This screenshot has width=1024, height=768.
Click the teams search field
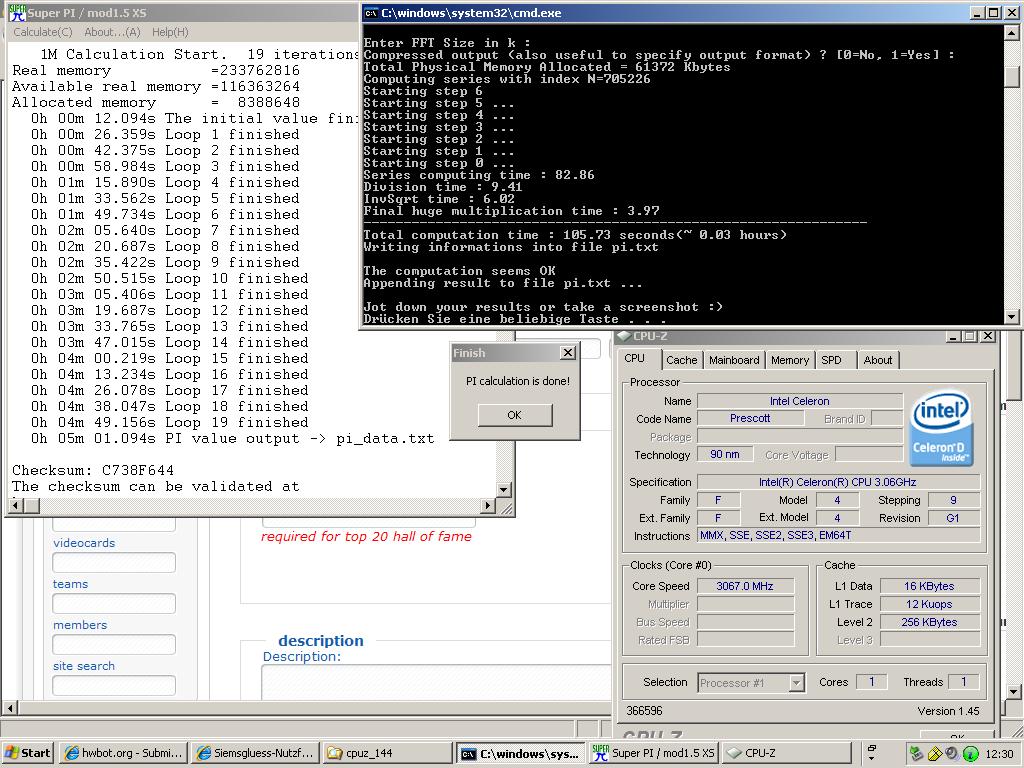tap(114, 603)
